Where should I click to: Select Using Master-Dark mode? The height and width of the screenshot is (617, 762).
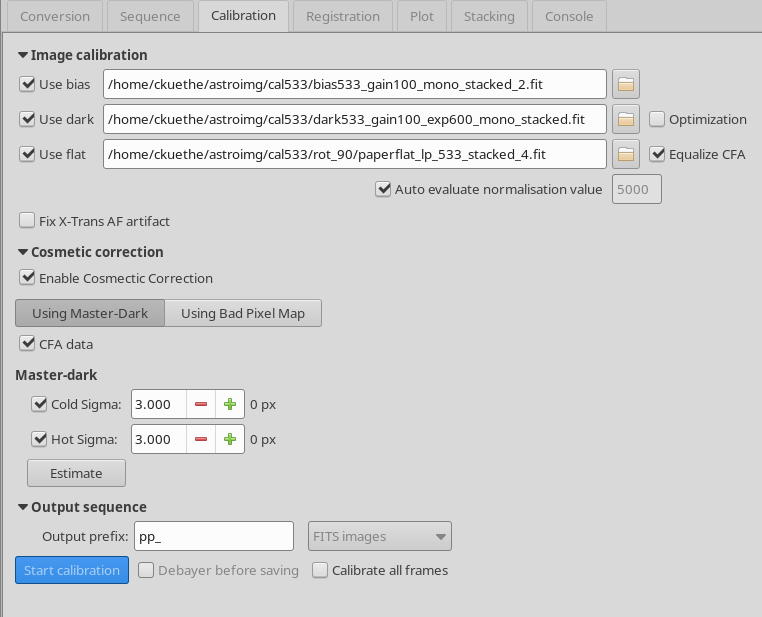point(90,313)
